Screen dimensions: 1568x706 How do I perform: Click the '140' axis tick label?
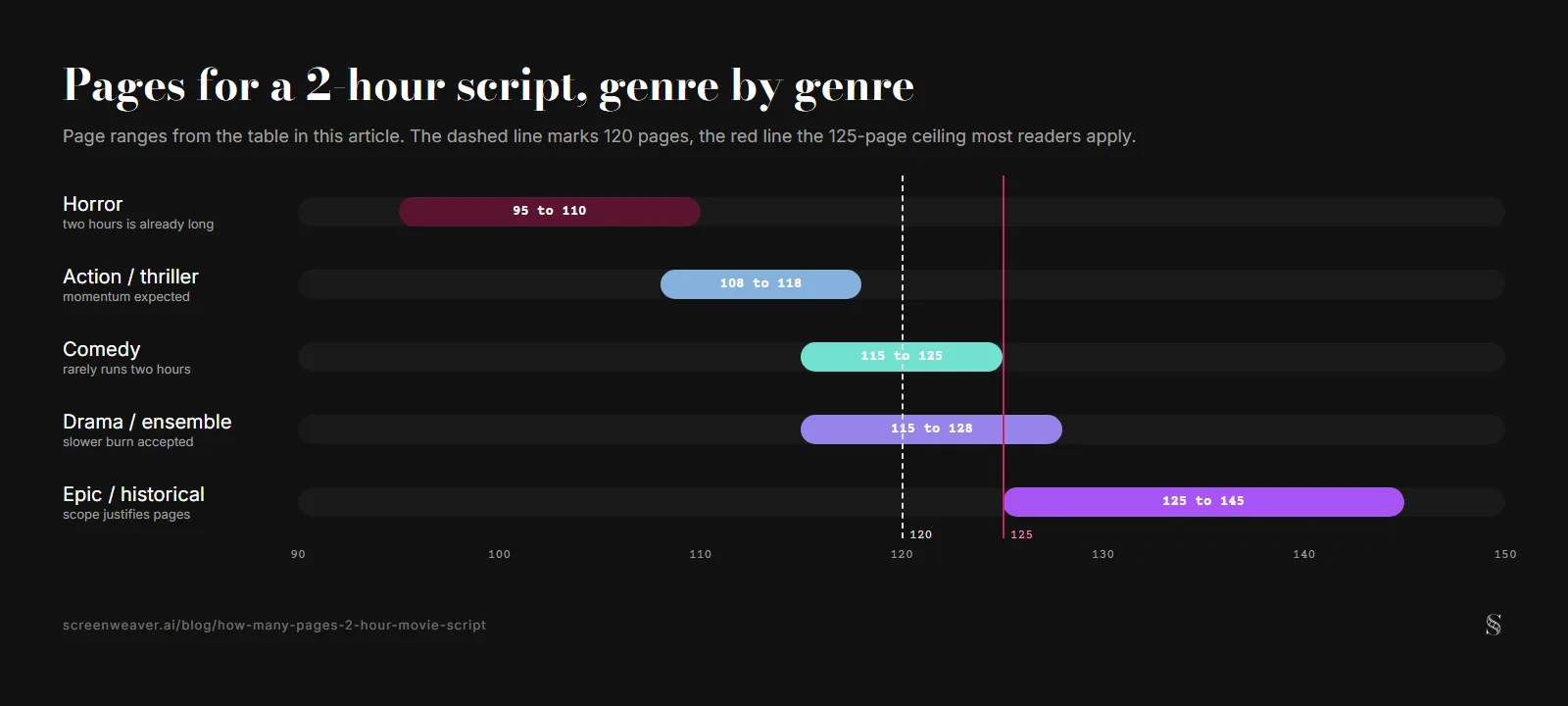pos(1304,554)
